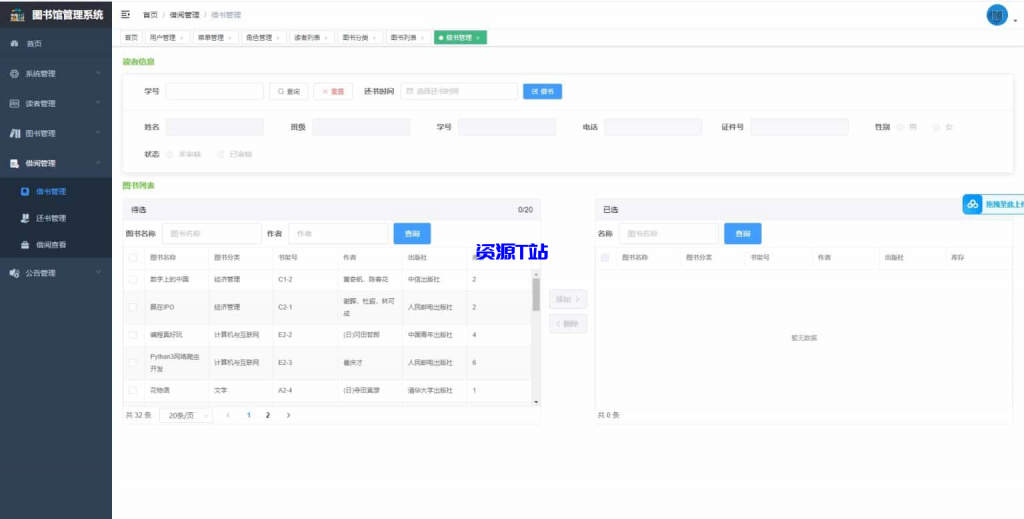Check the box for 编程真好玩
Viewport: 1024px width, 519px height.
click(133, 335)
